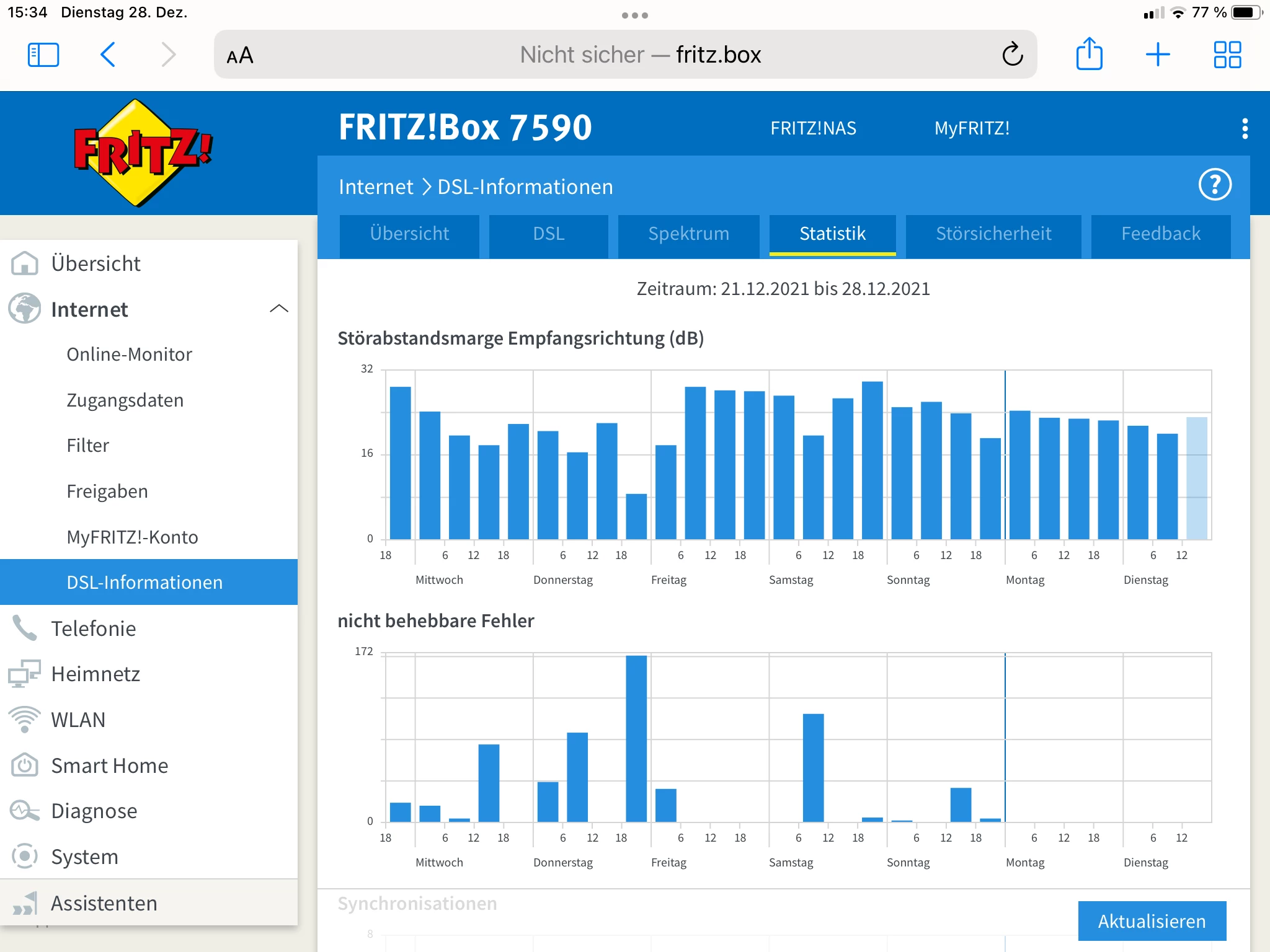This screenshot has width=1270, height=952.
Task: Open the three-dot options menu
Action: (1245, 129)
